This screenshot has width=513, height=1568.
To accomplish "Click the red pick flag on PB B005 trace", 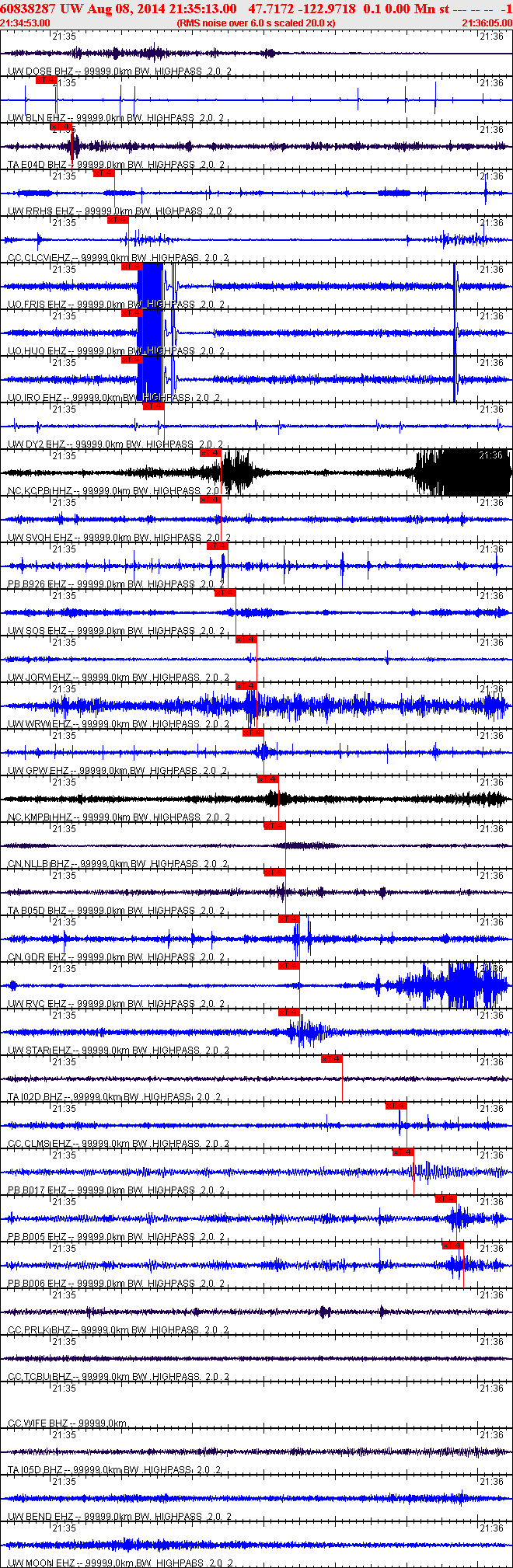I will tap(446, 1199).
